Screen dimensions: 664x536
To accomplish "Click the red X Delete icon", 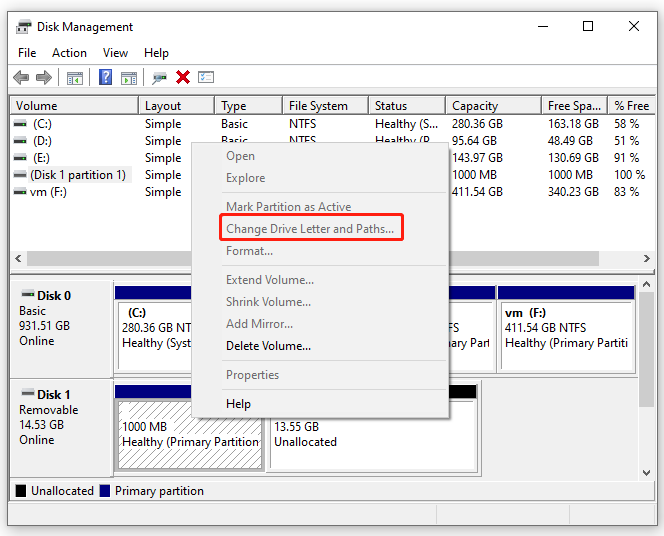I will coord(183,78).
